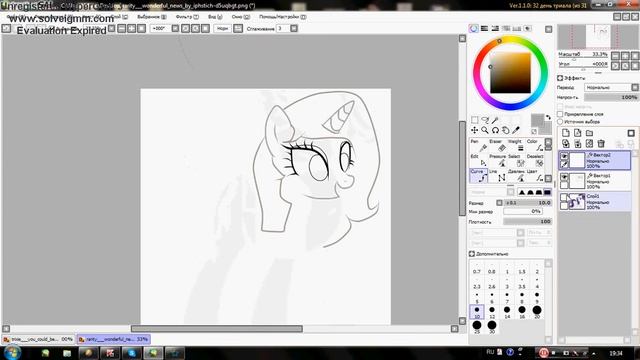Click the 19:34 taskbar clock

click(x=616, y=353)
